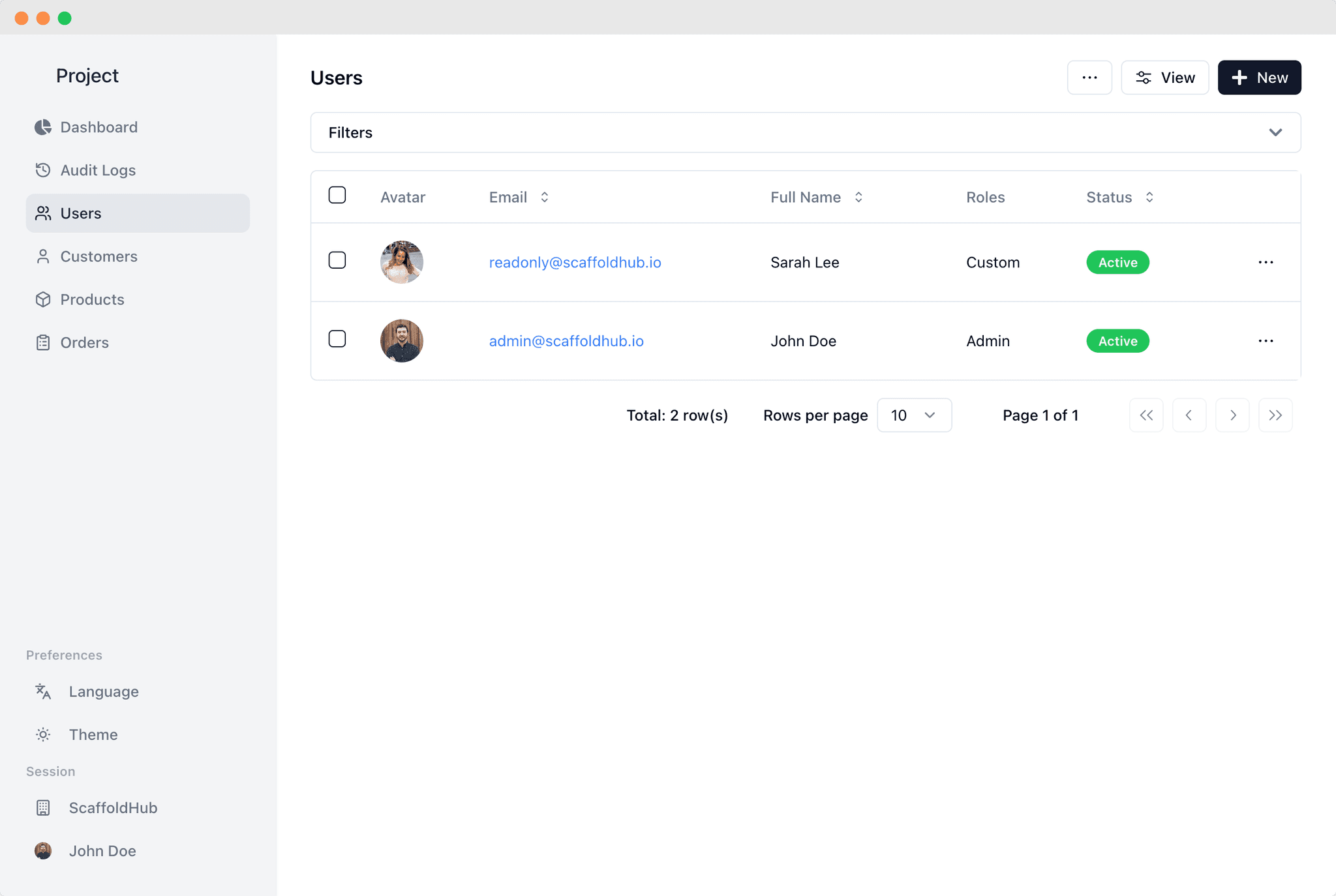Viewport: 1336px width, 896px height.
Task: Check Sarah Lee's row checkbox
Action: (x=337, y=260)
